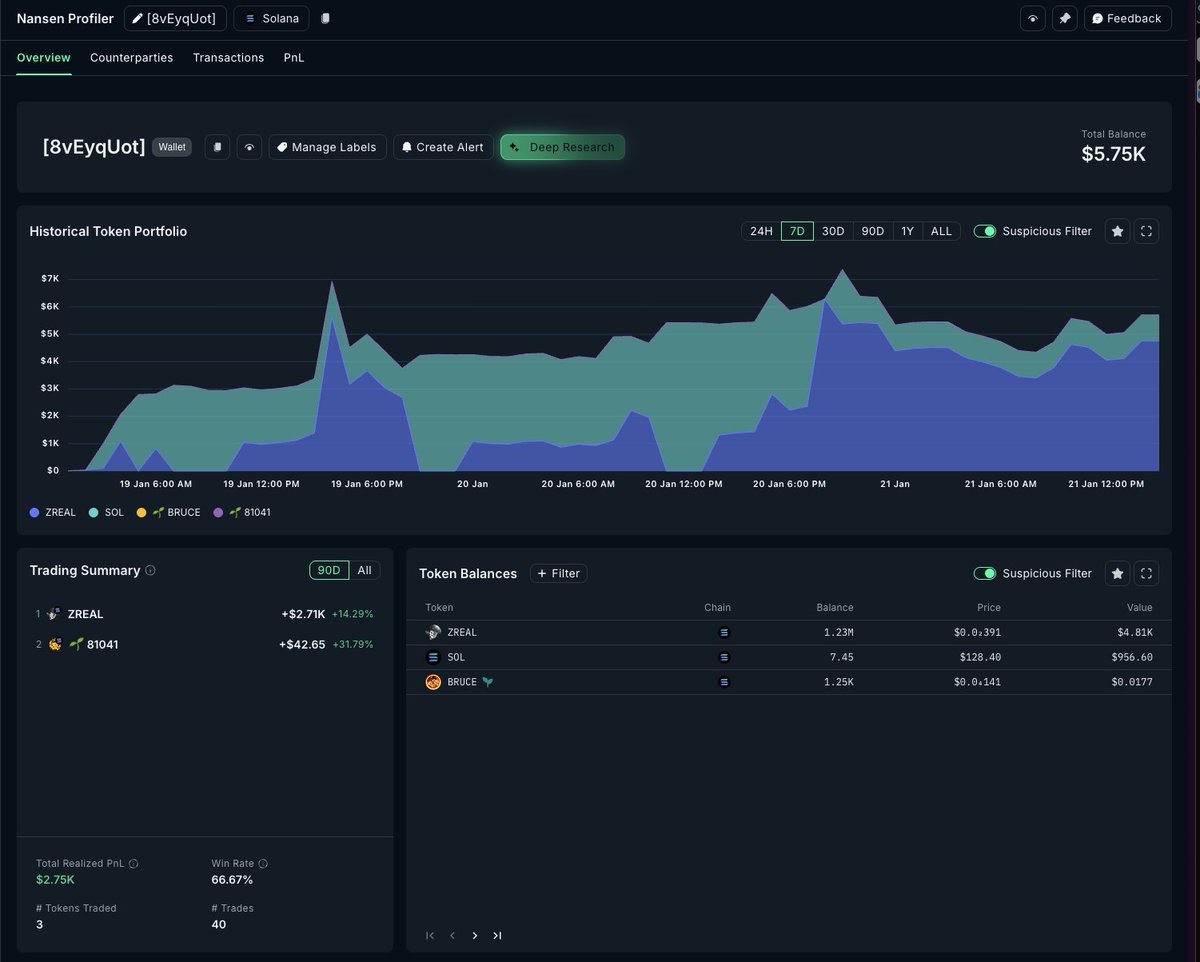Viewport: 1200px width, 962px height.
Task: Toggle SOL legend color dot
Action: tap(93, 512)
